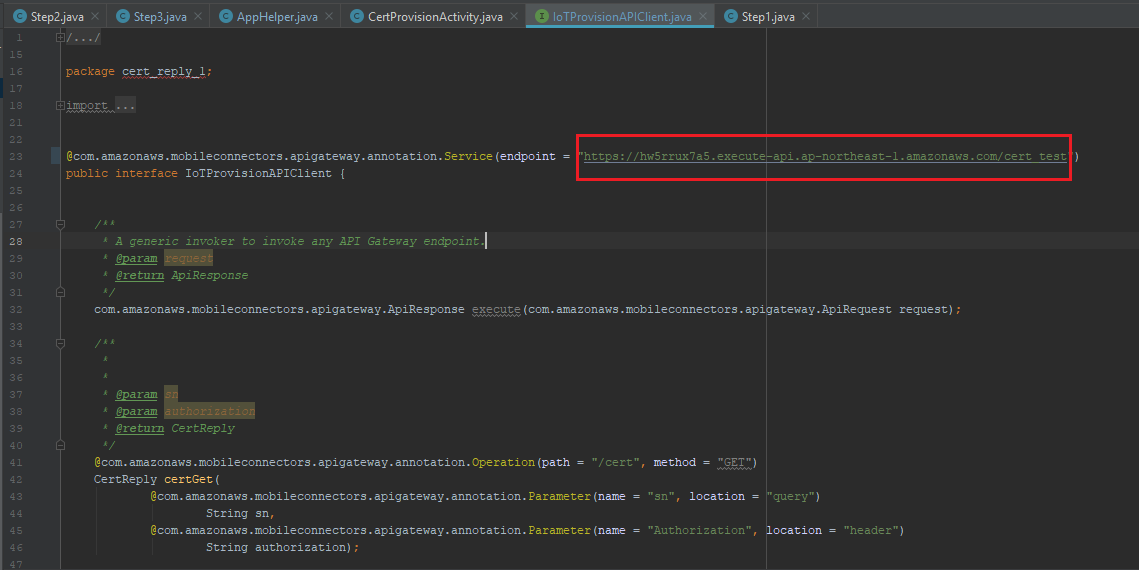Click the 'execute' method name
Image resolution: width=1139 pixels, height=570 pixels.
(x=496, y=309)
